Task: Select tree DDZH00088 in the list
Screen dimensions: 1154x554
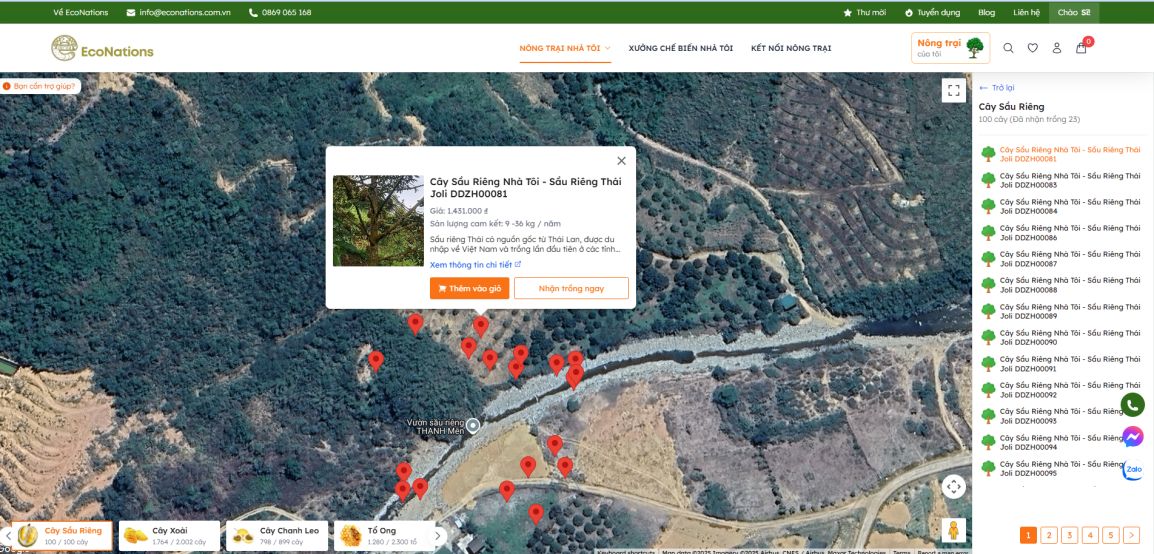Action: pyautogui.click(x=1064, y=285)
